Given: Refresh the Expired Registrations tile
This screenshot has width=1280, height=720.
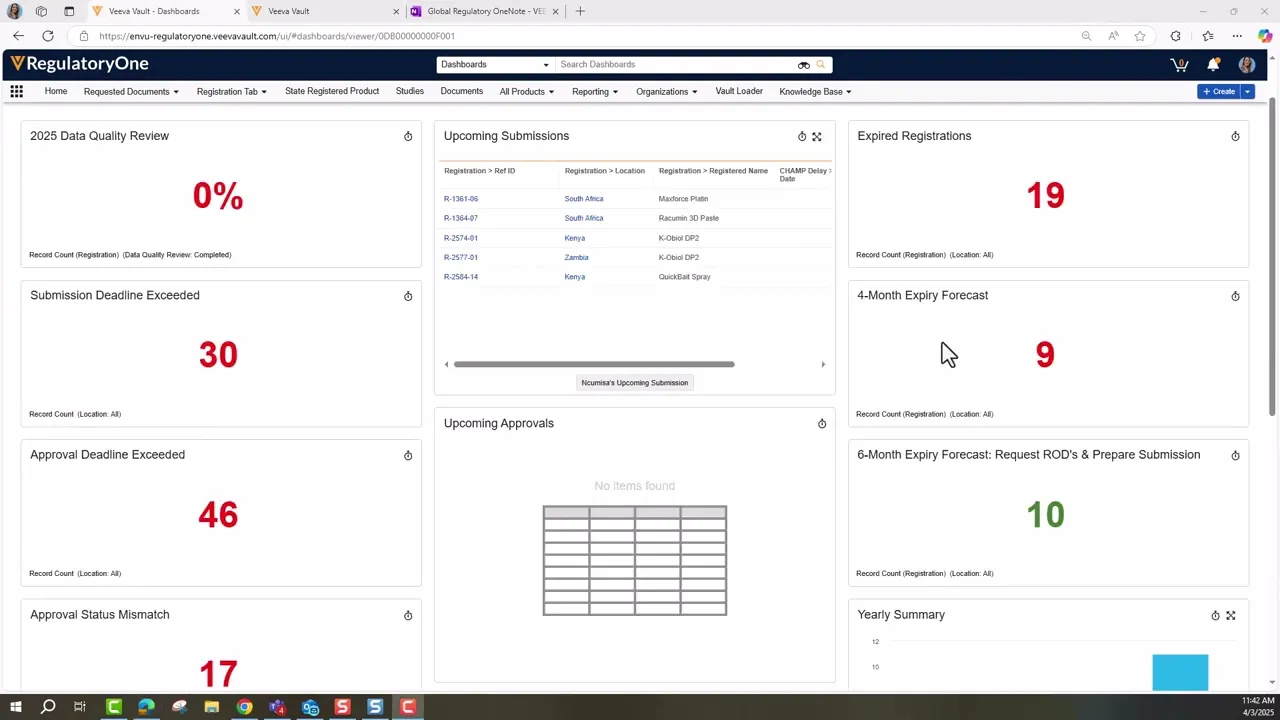Looking at the screenshot, I should pos(1235,136).
